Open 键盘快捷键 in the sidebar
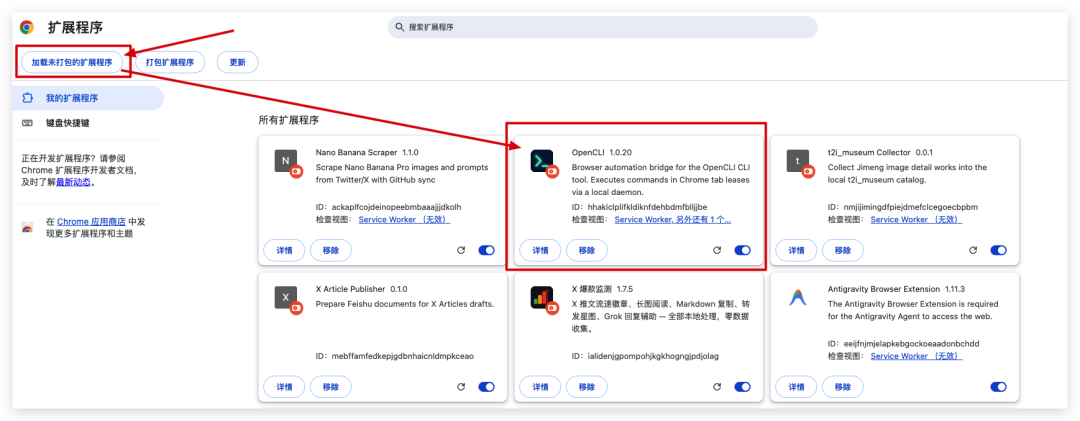Image resolution: width=1080 pixels, height=421 pixels. pos(88,123)
